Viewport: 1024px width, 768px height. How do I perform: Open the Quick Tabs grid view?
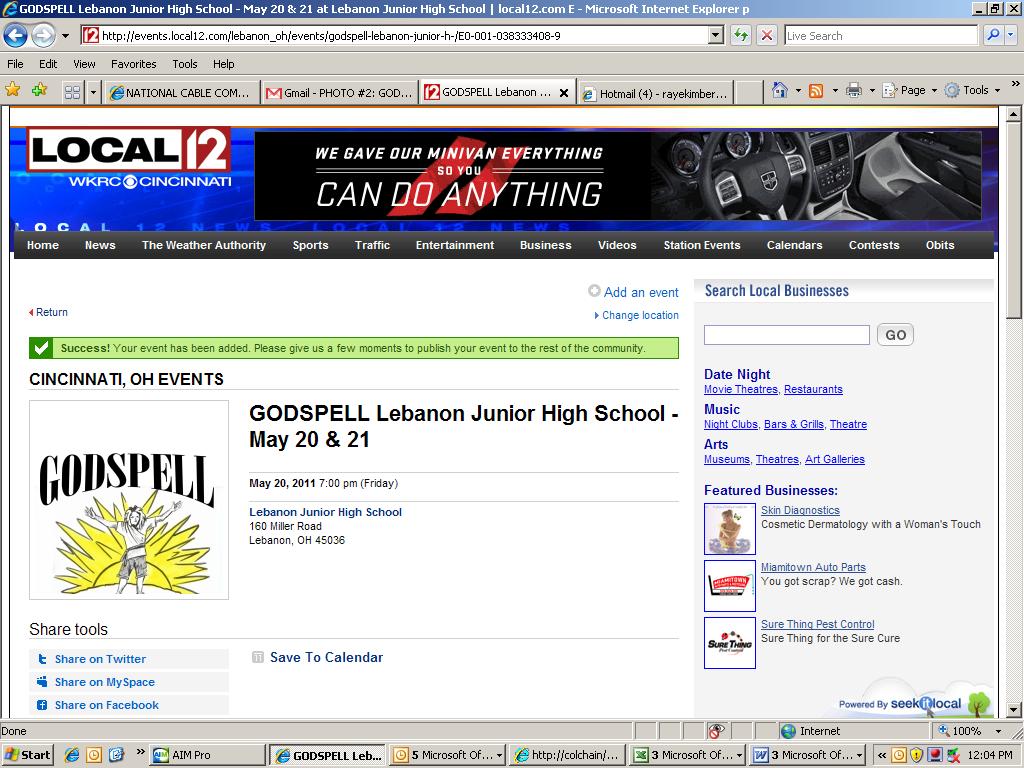click(x=72, y=93)
